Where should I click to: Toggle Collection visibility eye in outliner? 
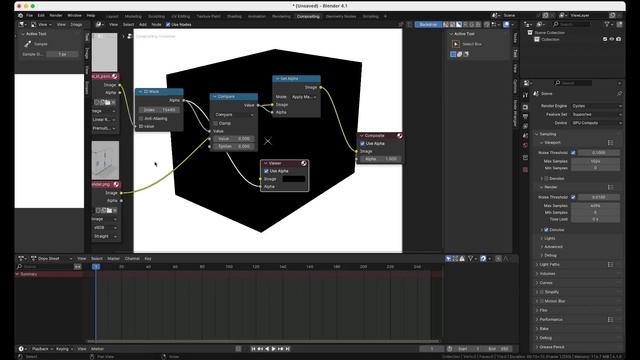pyautogui.click(x=611, y=39)
